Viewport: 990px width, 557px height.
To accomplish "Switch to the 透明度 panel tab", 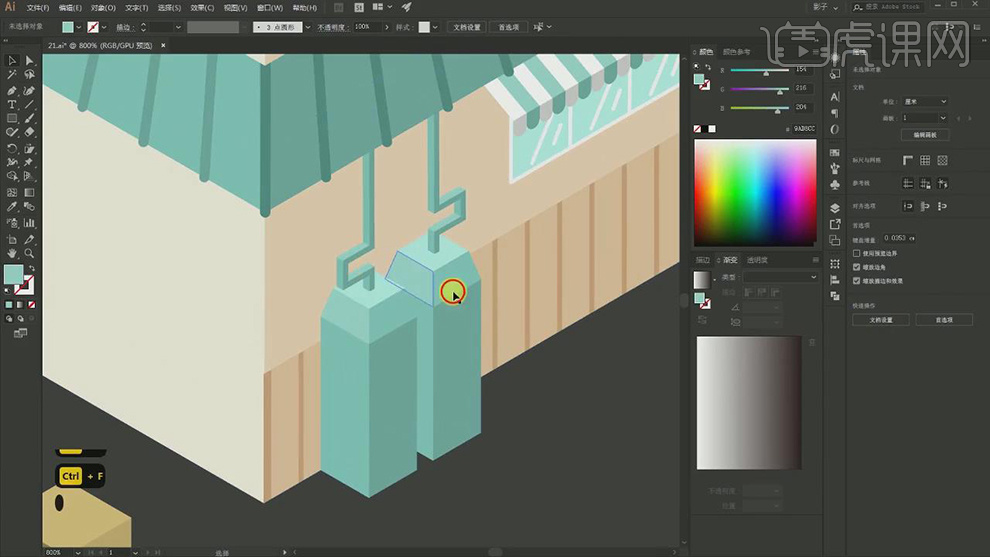I will pos(757,260).
